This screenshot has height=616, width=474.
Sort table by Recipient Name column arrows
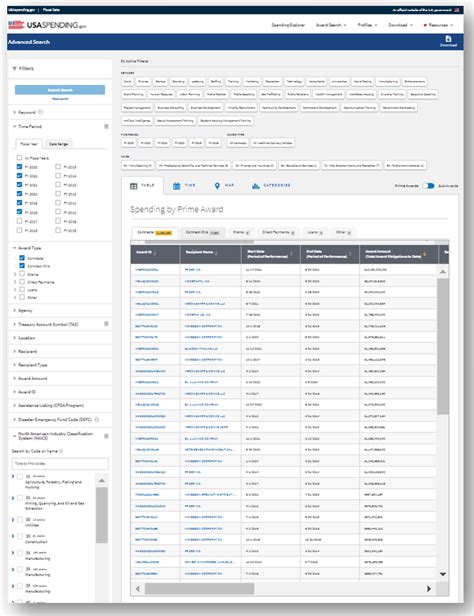pos(216,253)
